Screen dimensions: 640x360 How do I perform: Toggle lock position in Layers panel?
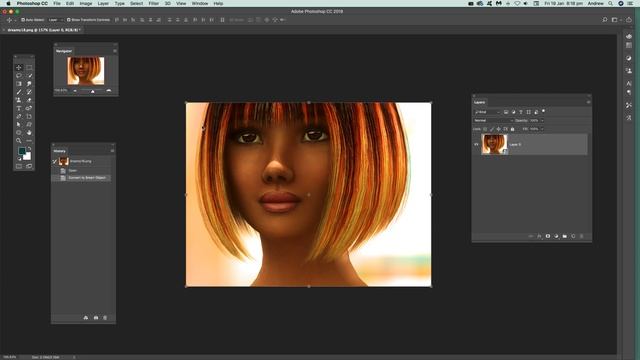point(498,129)
